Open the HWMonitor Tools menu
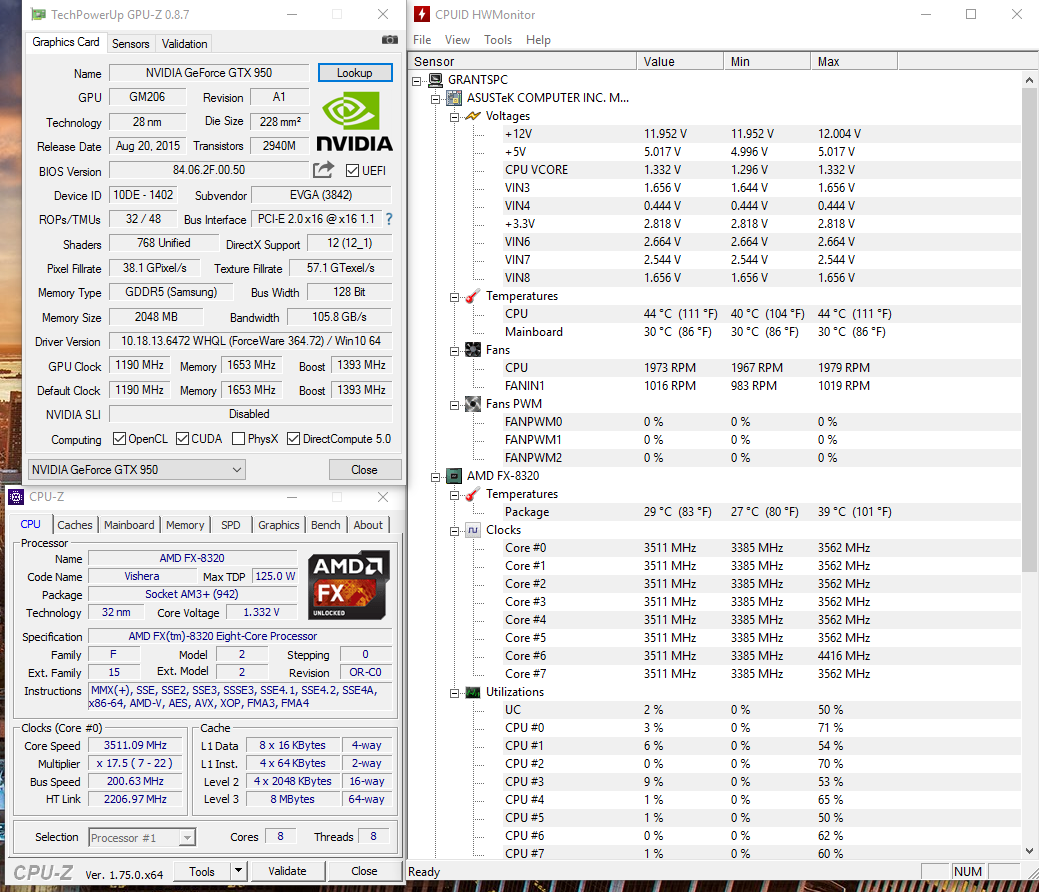The height and width of the screenshot is (892, 1039). click(x=498, y=40)
